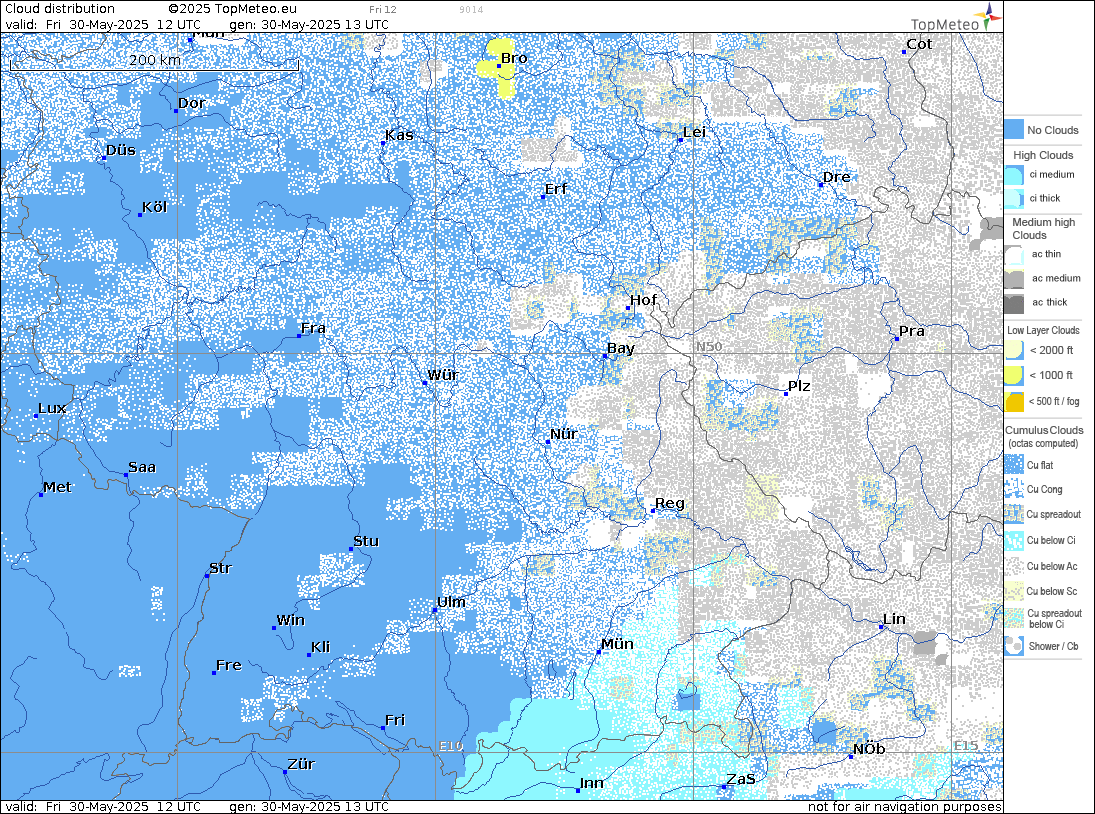Click the 'Medium high Clouds' legend heading

click(1043, 228)
